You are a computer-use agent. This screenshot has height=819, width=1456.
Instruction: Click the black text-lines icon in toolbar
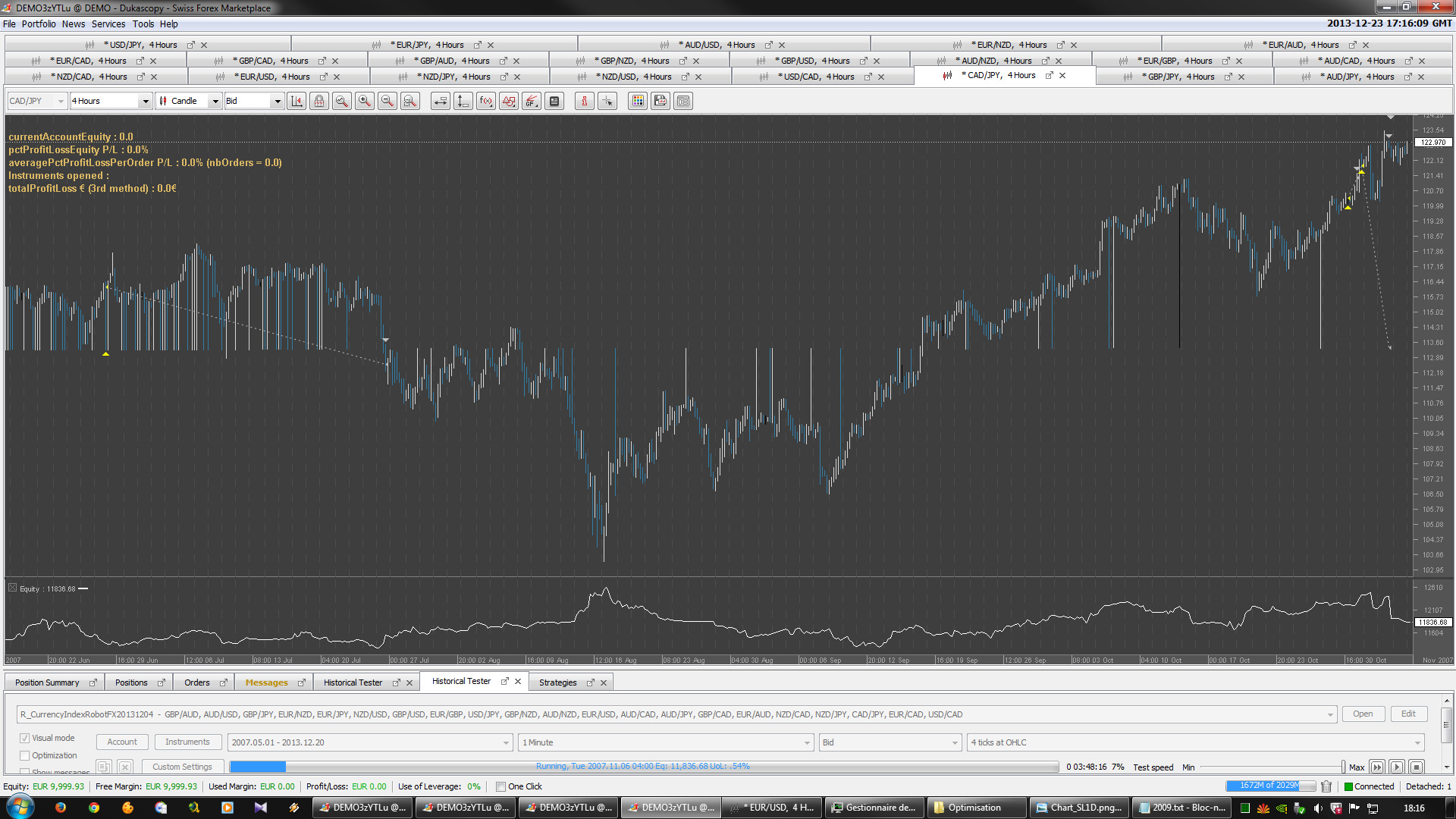point(554,101)
